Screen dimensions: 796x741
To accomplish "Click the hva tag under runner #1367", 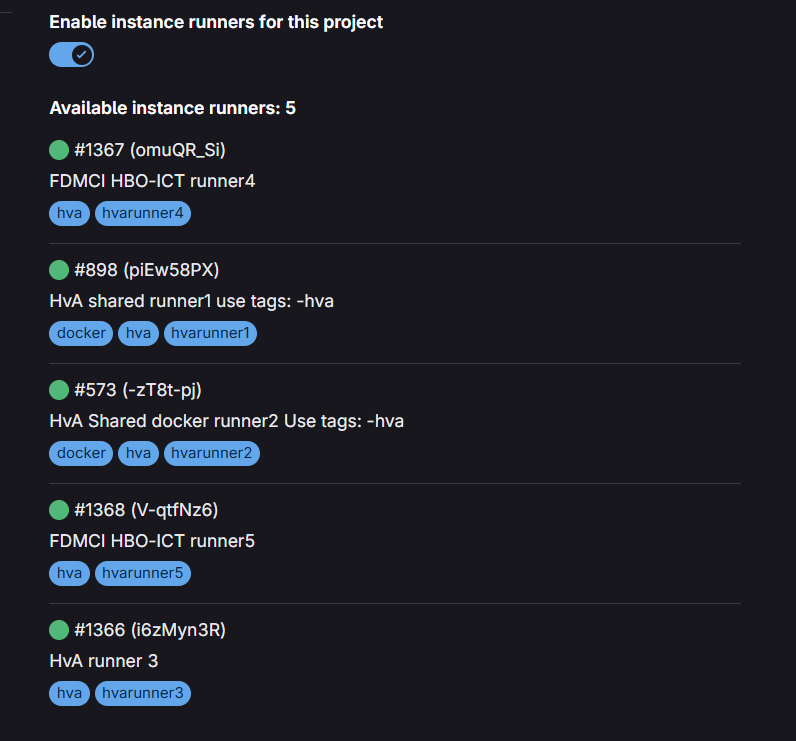I will (x=70, y=213).
